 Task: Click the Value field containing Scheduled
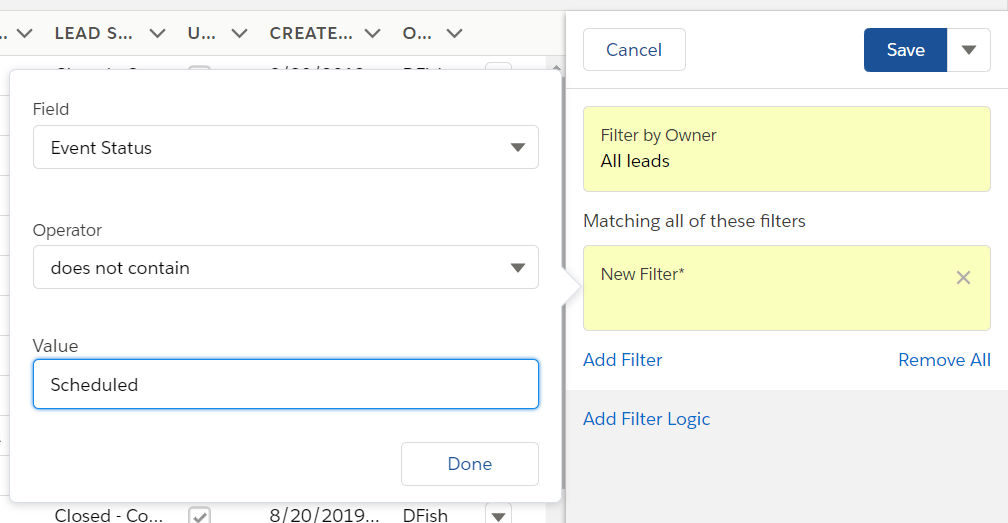point(285,384)
